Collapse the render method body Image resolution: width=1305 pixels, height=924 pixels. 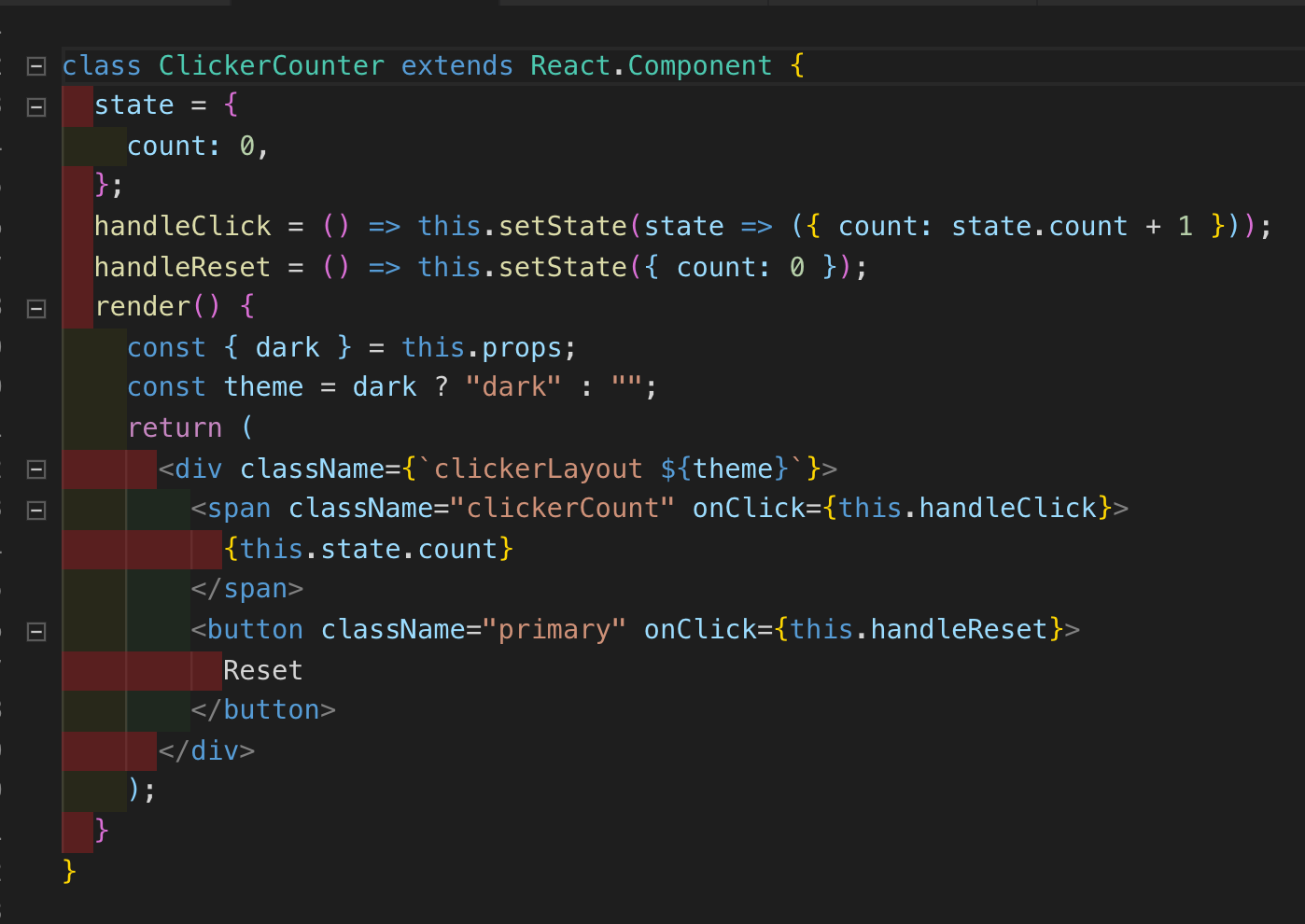(x=35, y=308)
